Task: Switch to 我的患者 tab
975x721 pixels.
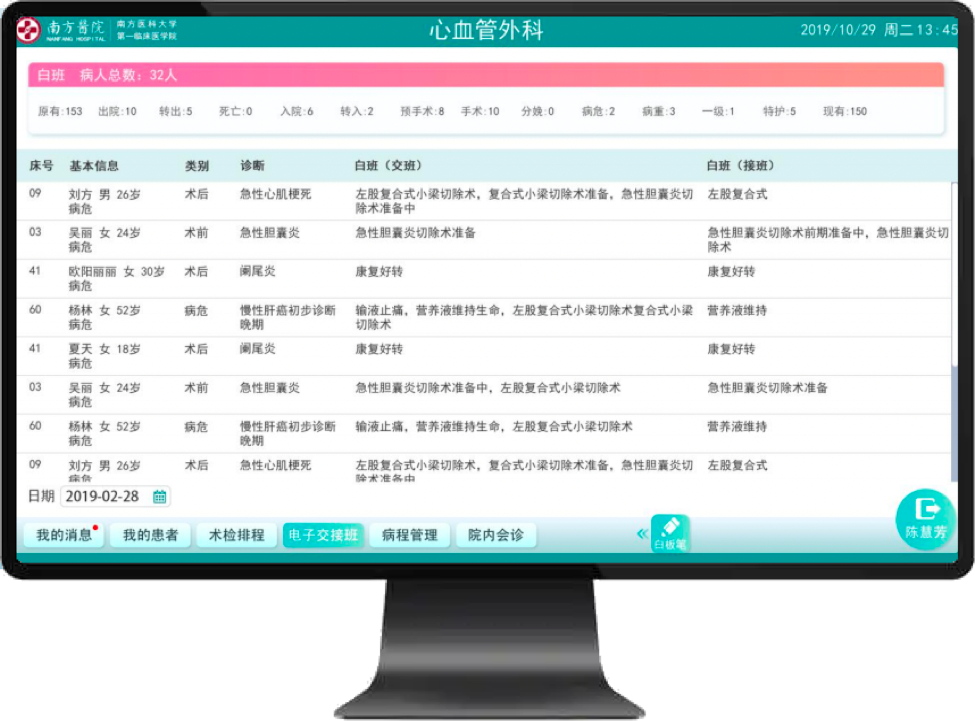Action: [x=150, y=535]
